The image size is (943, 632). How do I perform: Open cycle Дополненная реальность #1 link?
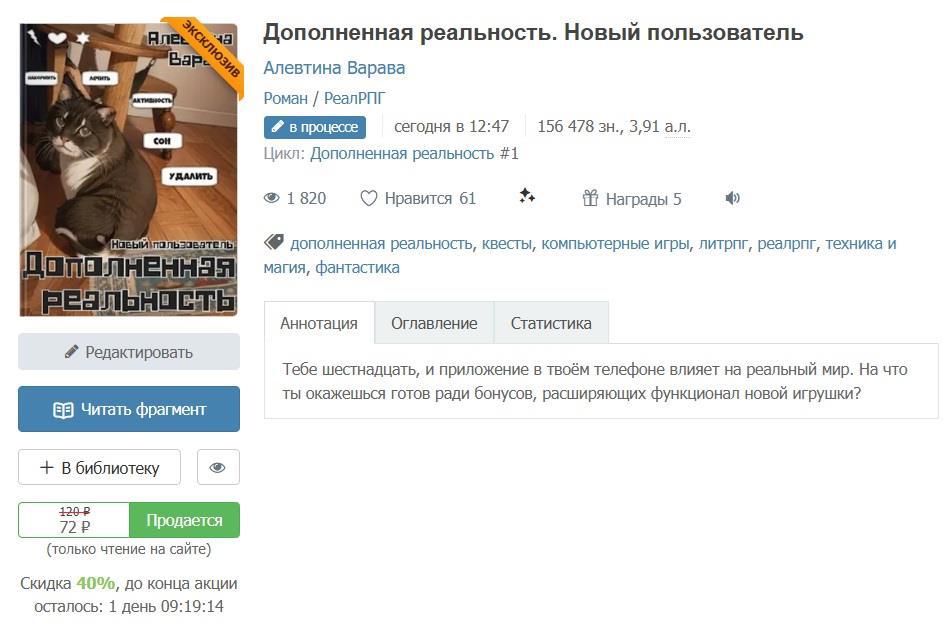pos(414,154)
